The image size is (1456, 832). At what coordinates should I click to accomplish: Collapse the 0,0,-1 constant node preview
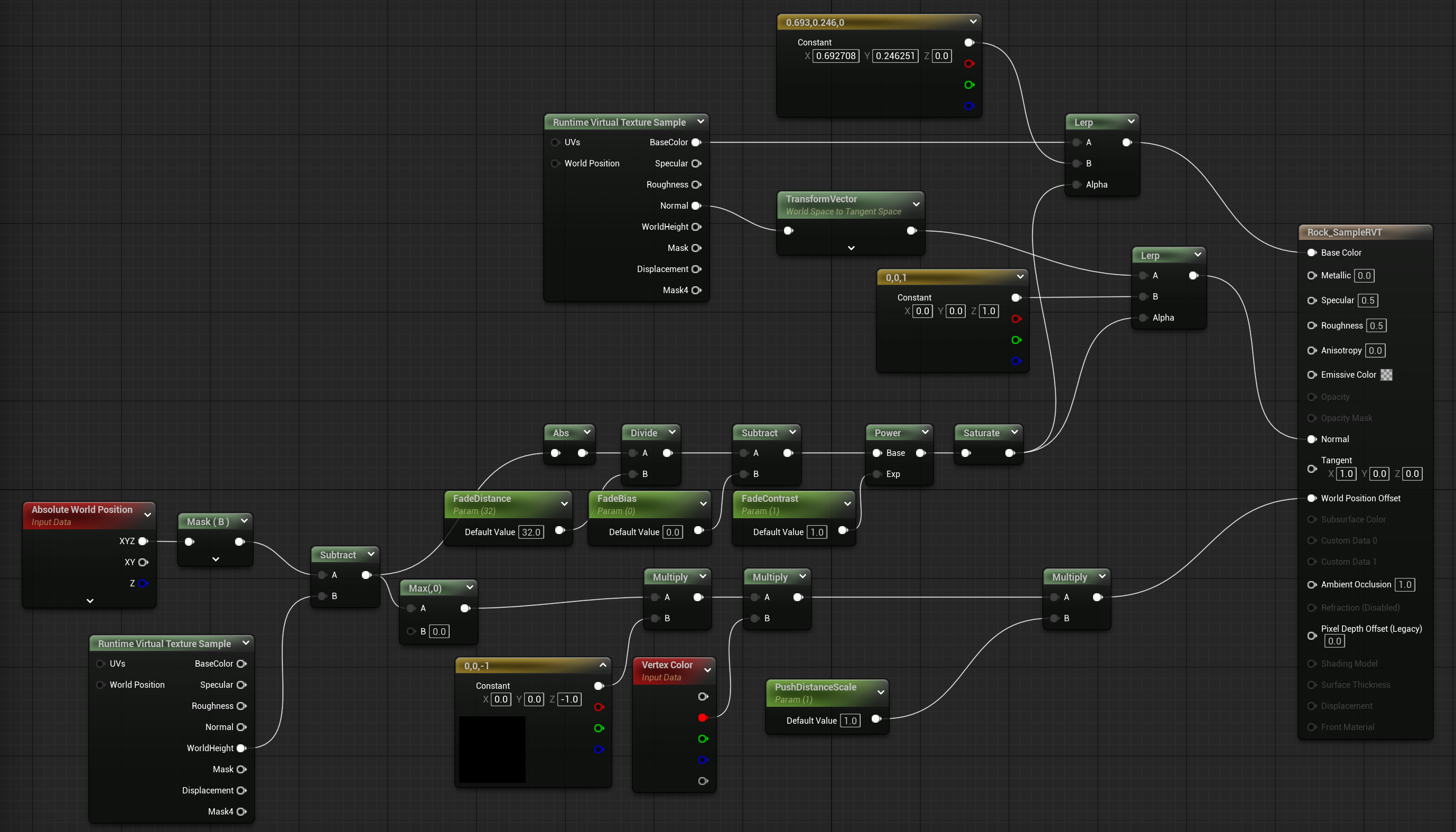603,665
